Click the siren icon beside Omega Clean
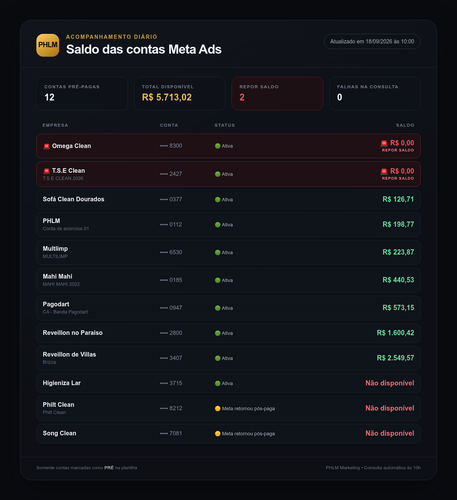Viewport: 457px width, 500px height. click(46, 146)
